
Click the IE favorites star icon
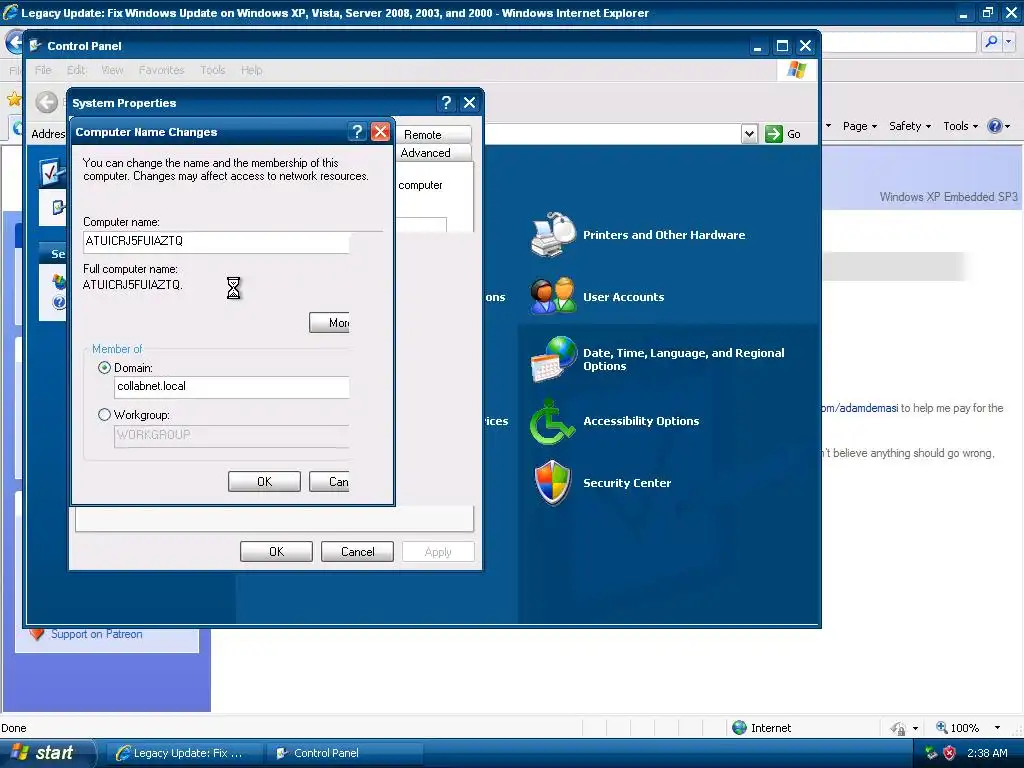tap(14, 99)
